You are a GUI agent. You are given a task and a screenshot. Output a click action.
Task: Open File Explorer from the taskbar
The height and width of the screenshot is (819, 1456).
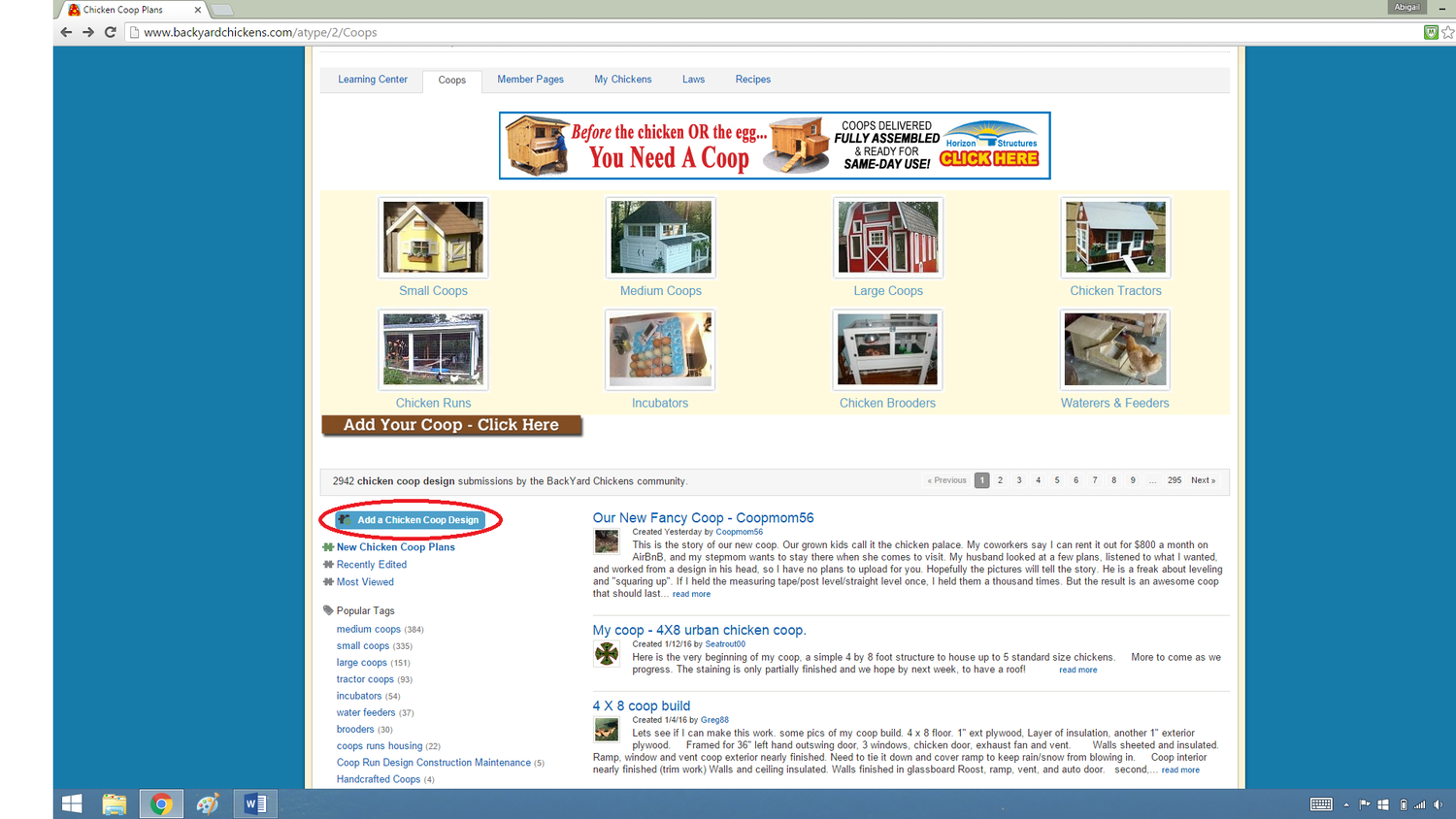click(115, 803)
